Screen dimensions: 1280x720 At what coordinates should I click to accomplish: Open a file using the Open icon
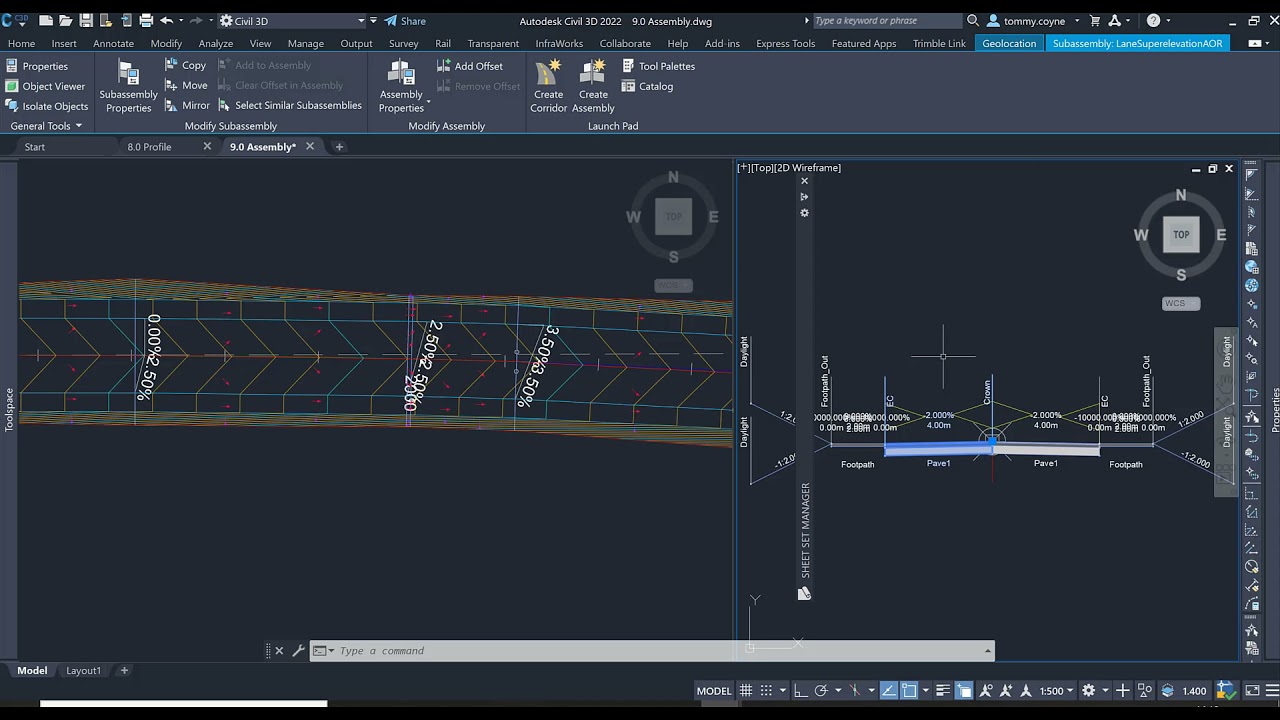coord(66,20)
